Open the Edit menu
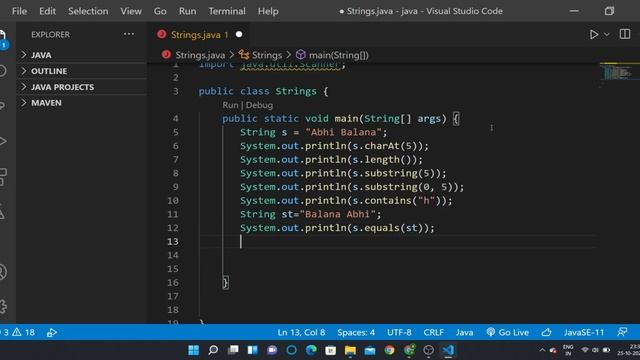Image resolution: width=640 pixels, height=360 pixels. [x=47, y=11]
